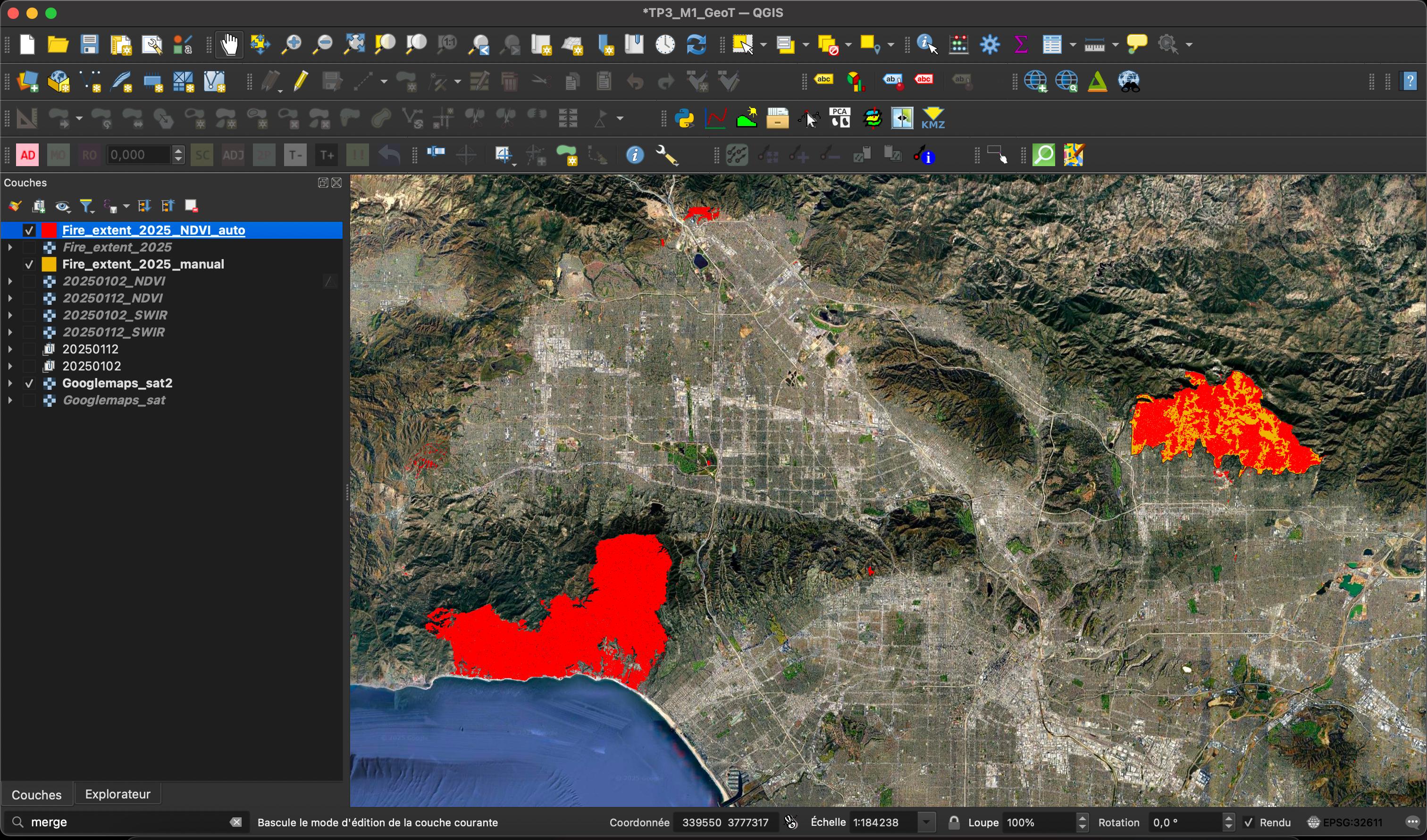Switch to the Couches tab
The height and width of the screenshot is (840, 1427).
[36, 794]
